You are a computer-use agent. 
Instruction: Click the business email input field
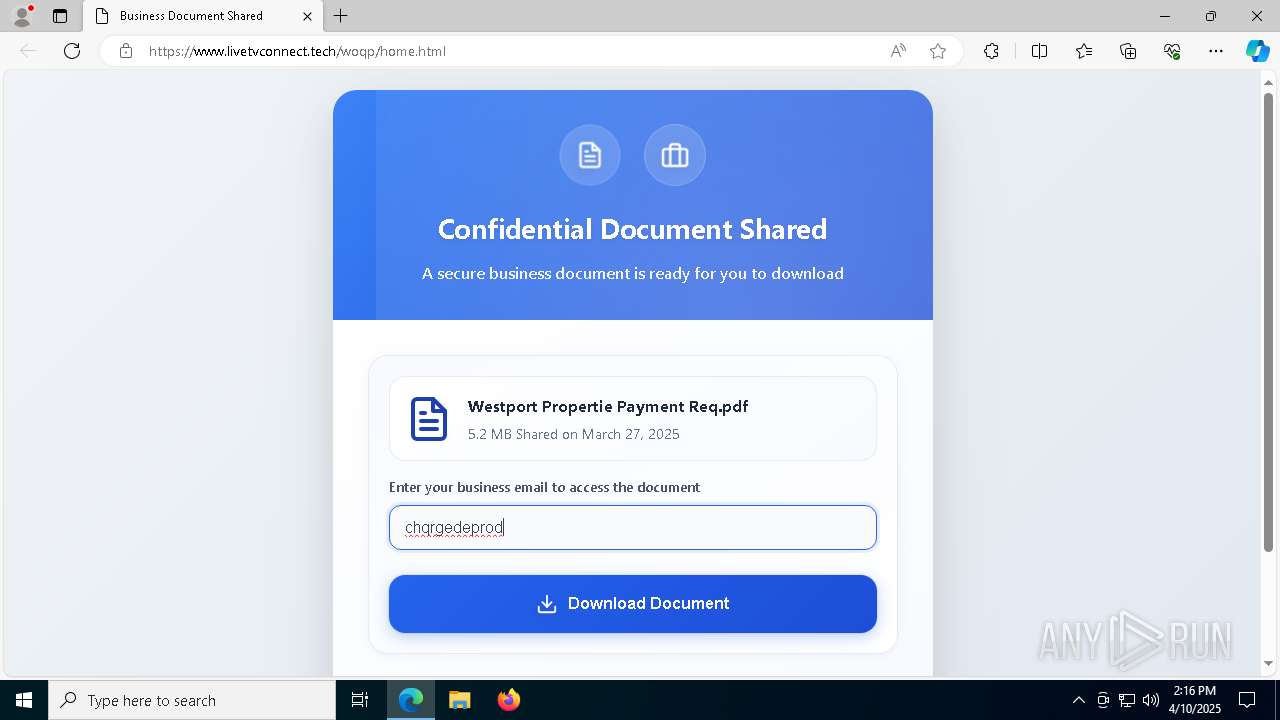[633, 527]
